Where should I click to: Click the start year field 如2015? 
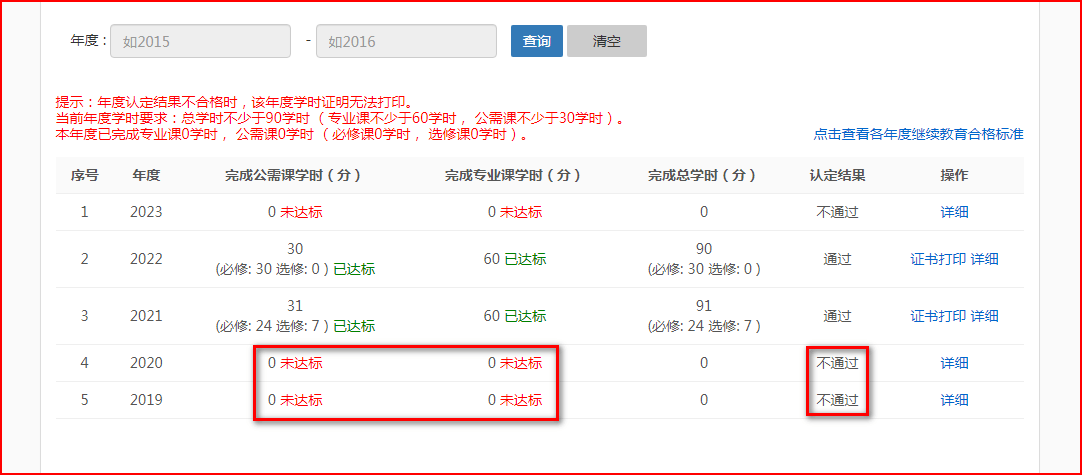200,41
